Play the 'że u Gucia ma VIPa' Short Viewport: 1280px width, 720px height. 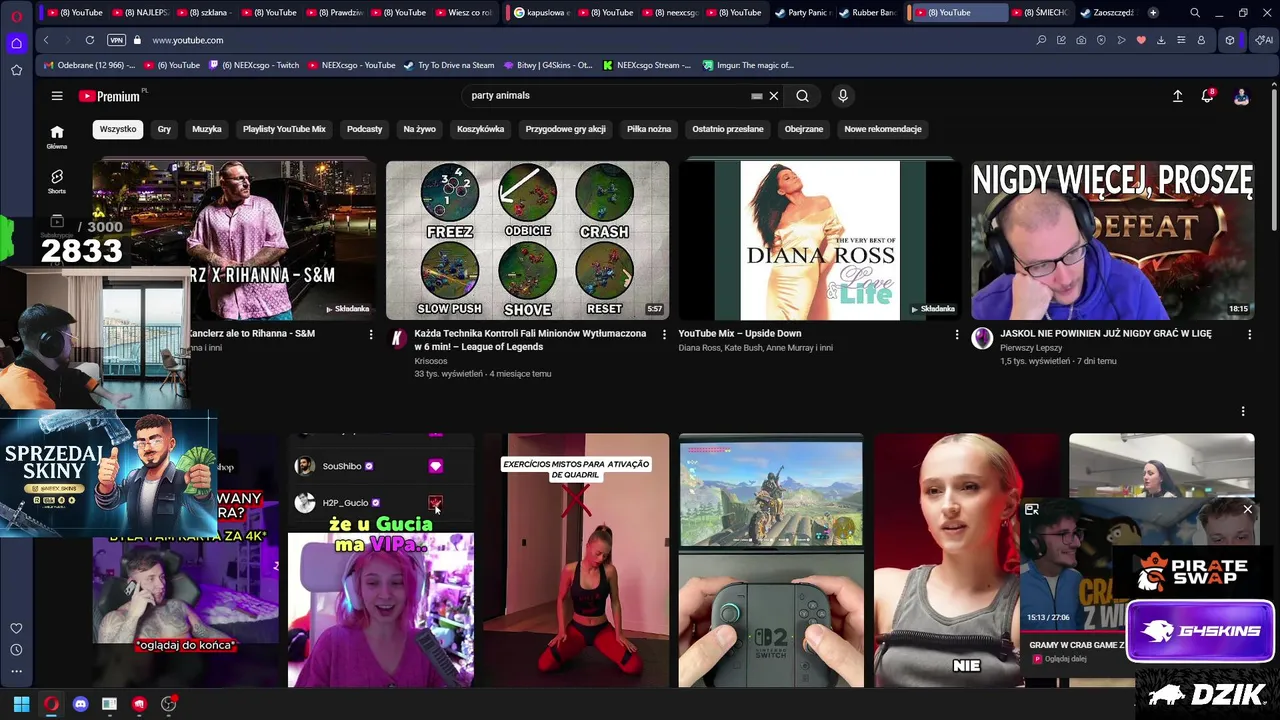[381, 560]
